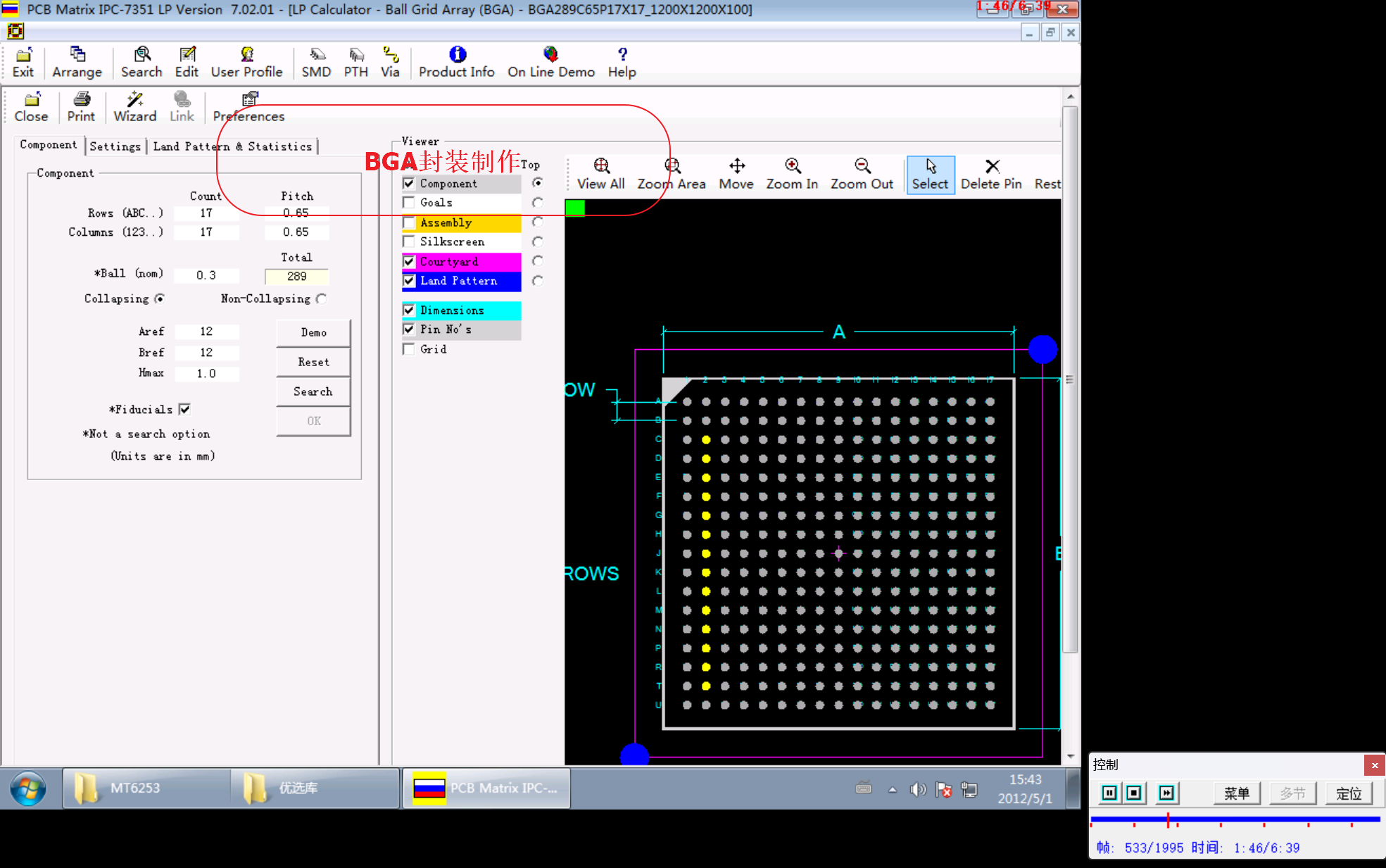Open the Help icon
The image size is (1386, 868).
622,62
